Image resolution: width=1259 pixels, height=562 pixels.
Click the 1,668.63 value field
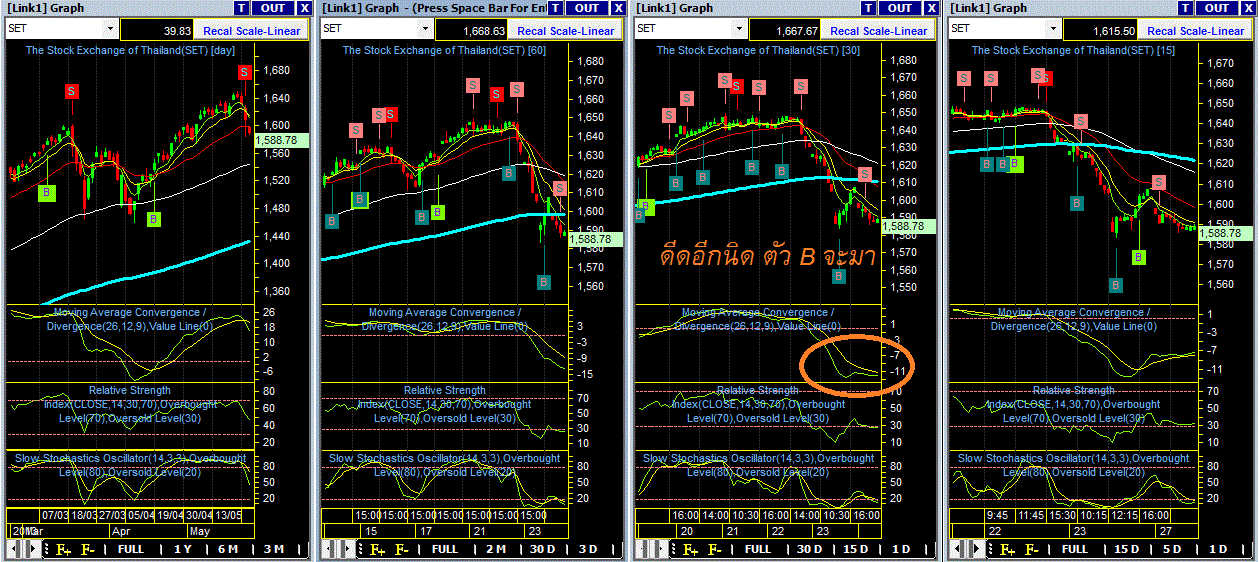471,30
